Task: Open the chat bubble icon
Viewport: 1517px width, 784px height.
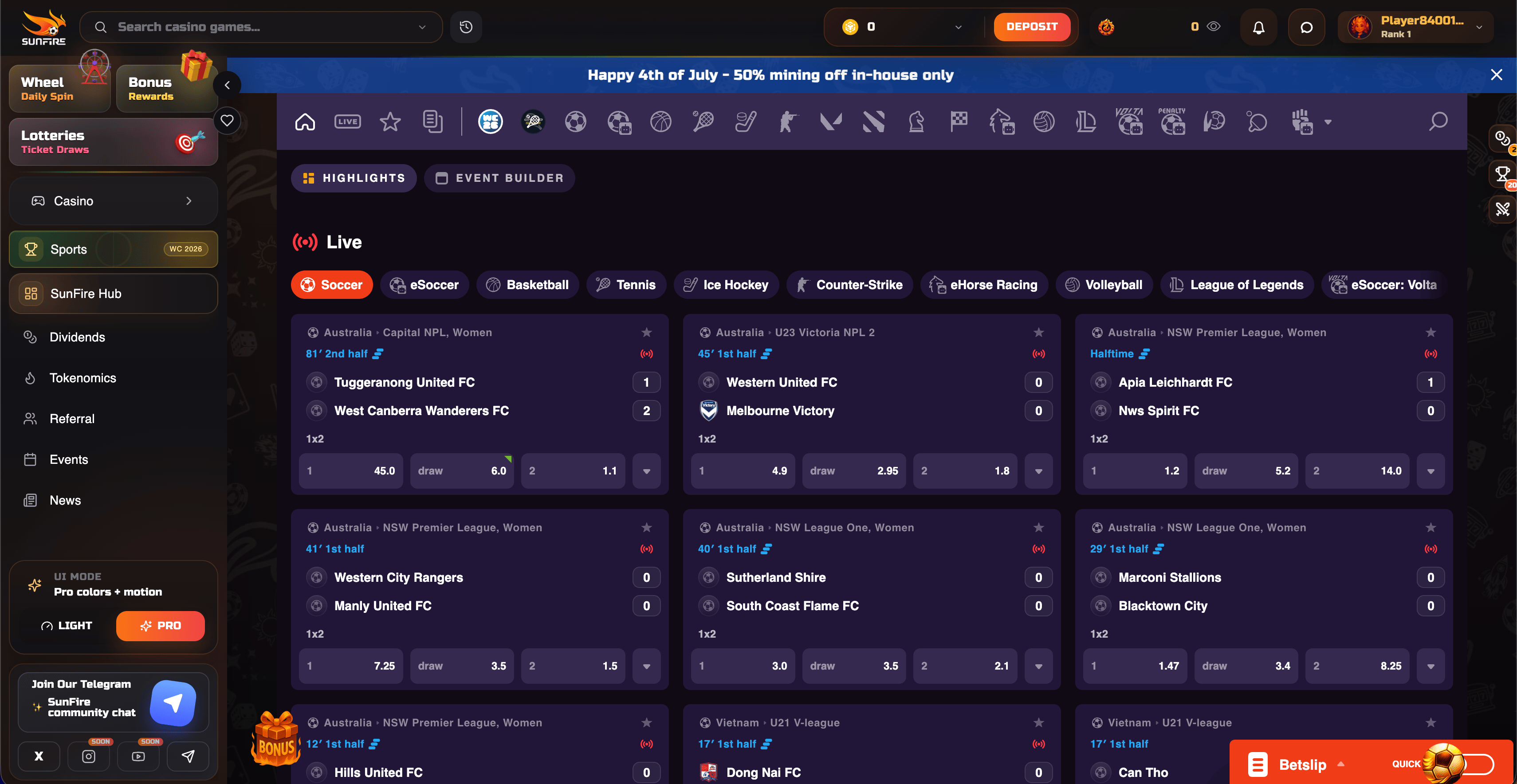Action: pyautogui.click(x=1306, y=27)
